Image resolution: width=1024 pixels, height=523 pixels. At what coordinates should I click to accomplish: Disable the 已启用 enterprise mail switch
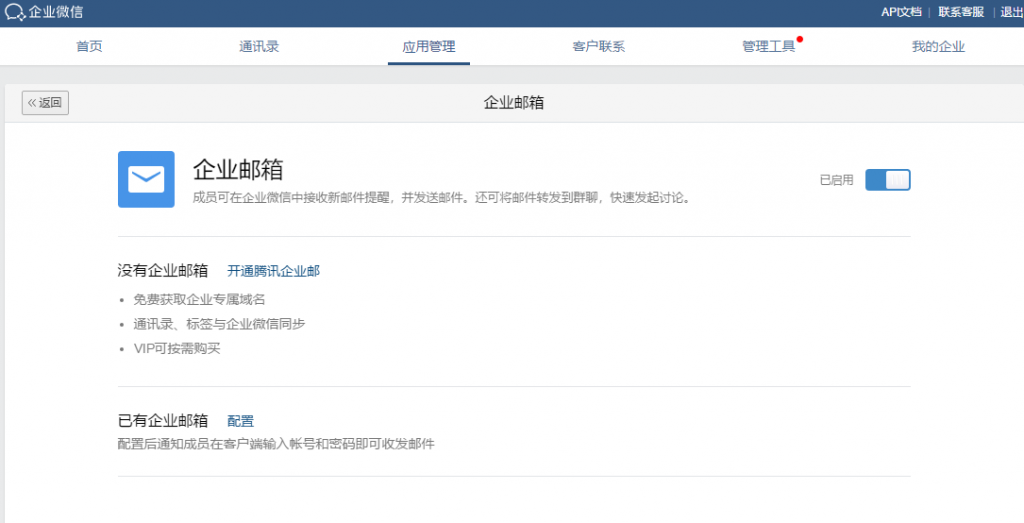[887, 180]
